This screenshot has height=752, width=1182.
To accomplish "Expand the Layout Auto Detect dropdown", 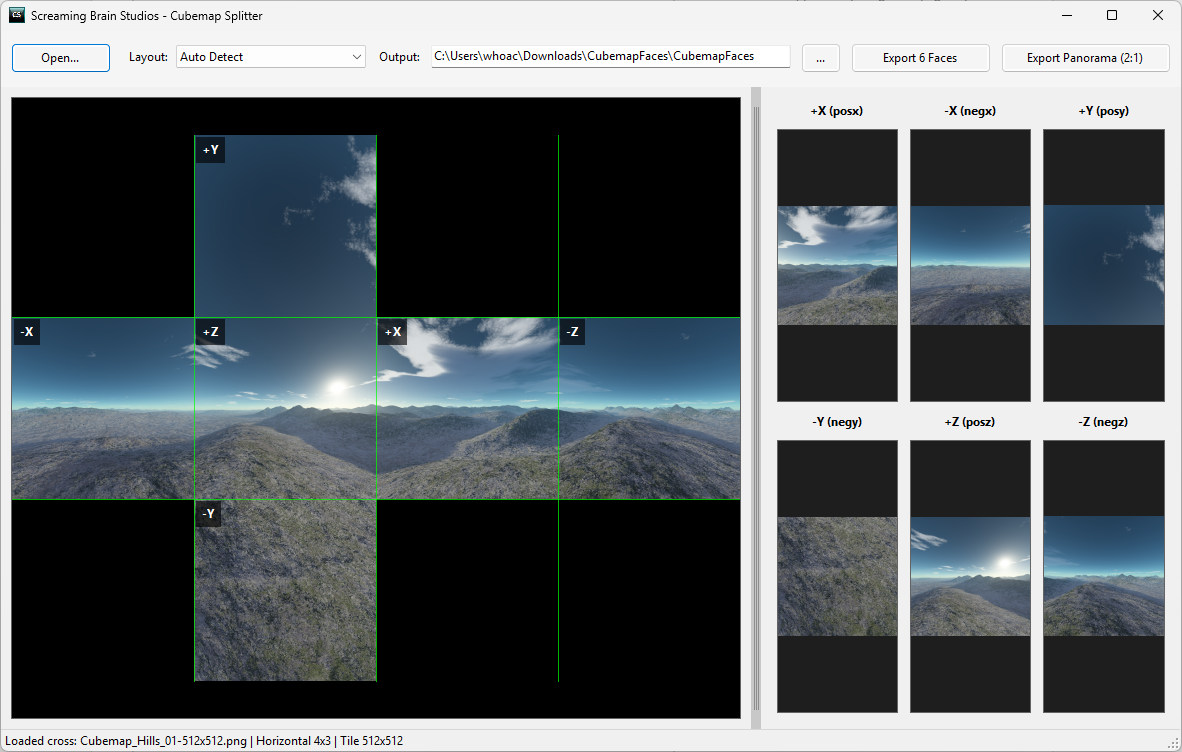I will coord(271,57).
